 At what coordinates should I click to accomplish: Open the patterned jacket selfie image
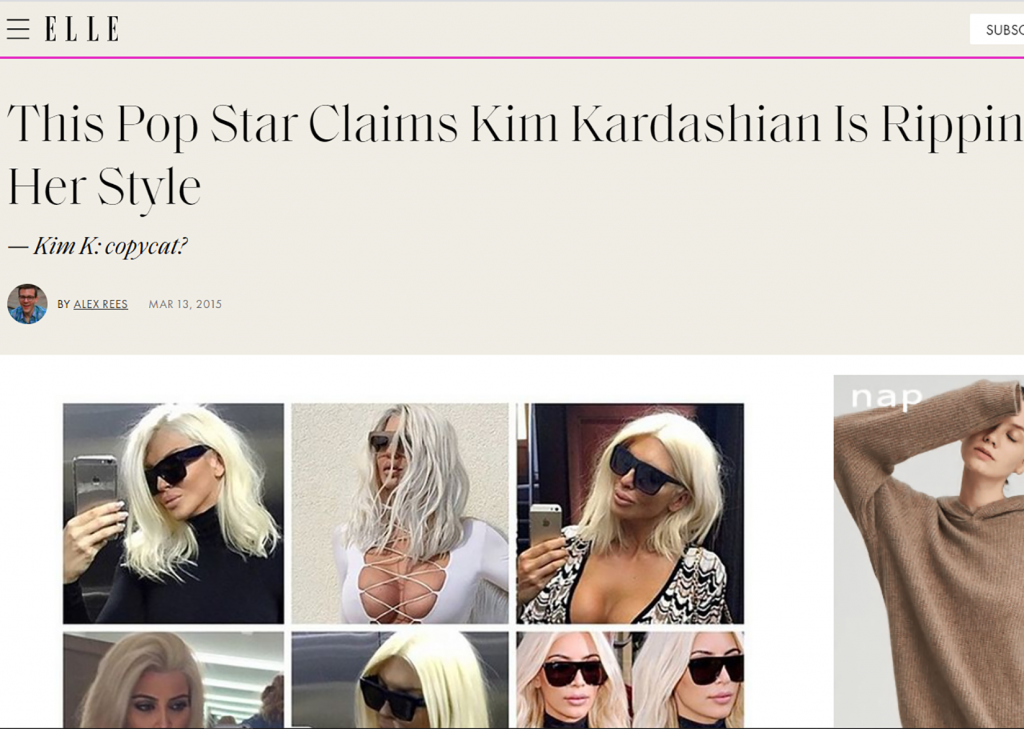click(x=630, y=513)
